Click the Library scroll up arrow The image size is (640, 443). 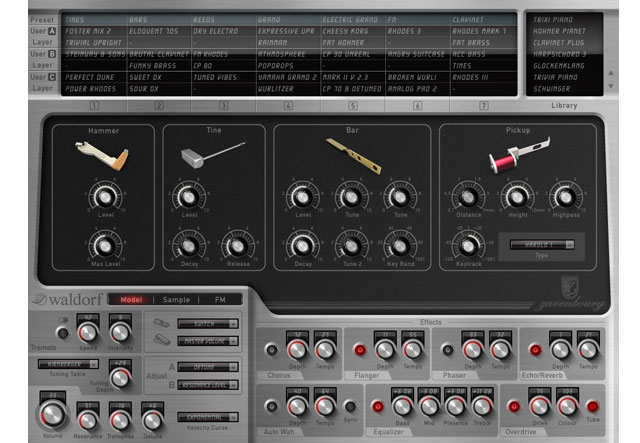click(x=611, y=73)
